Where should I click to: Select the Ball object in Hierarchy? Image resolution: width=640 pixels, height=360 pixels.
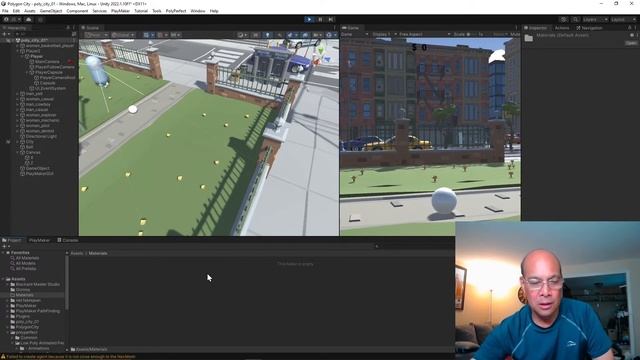(x=29, y=147)
